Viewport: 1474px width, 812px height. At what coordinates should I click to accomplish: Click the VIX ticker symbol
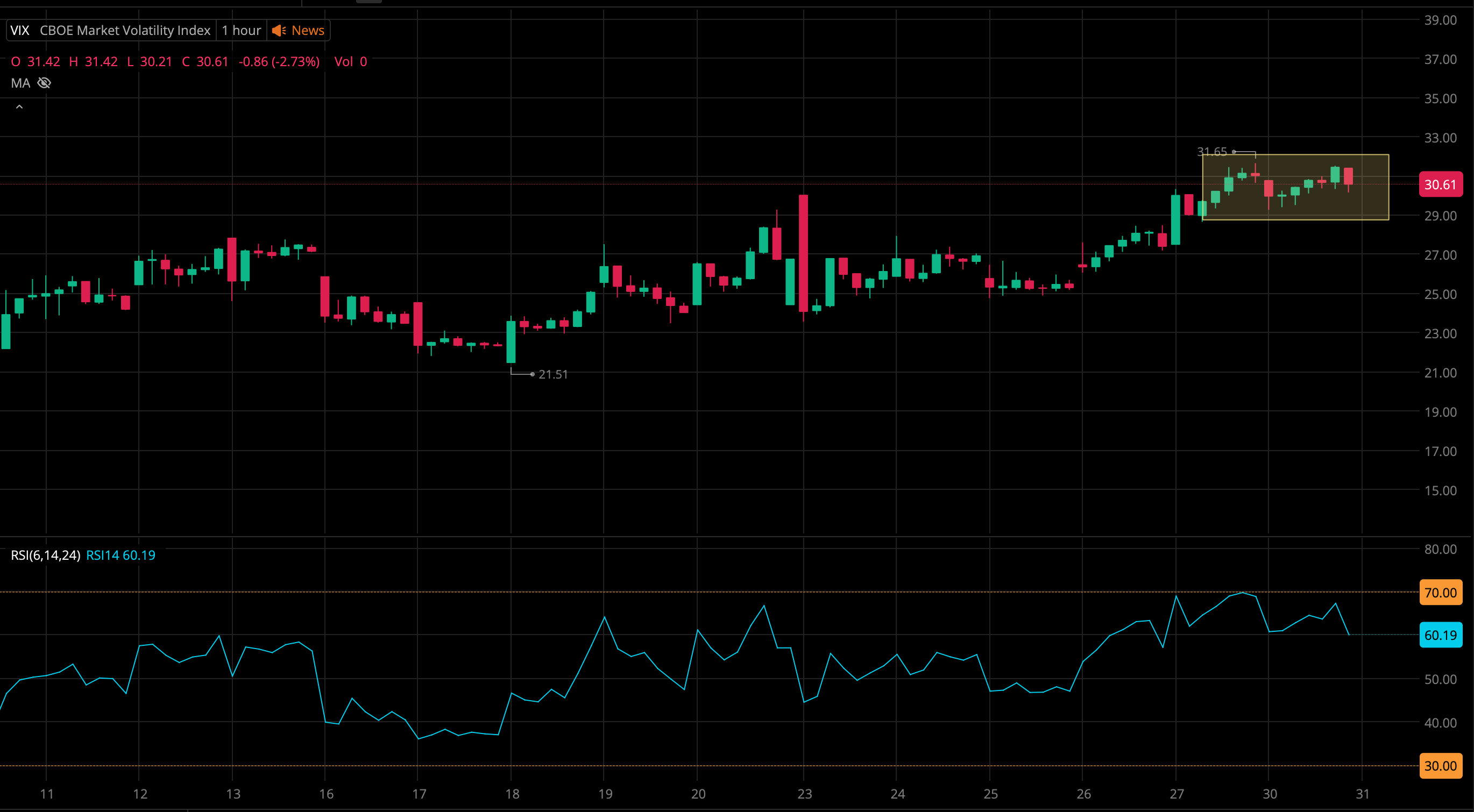click(20, 30)
